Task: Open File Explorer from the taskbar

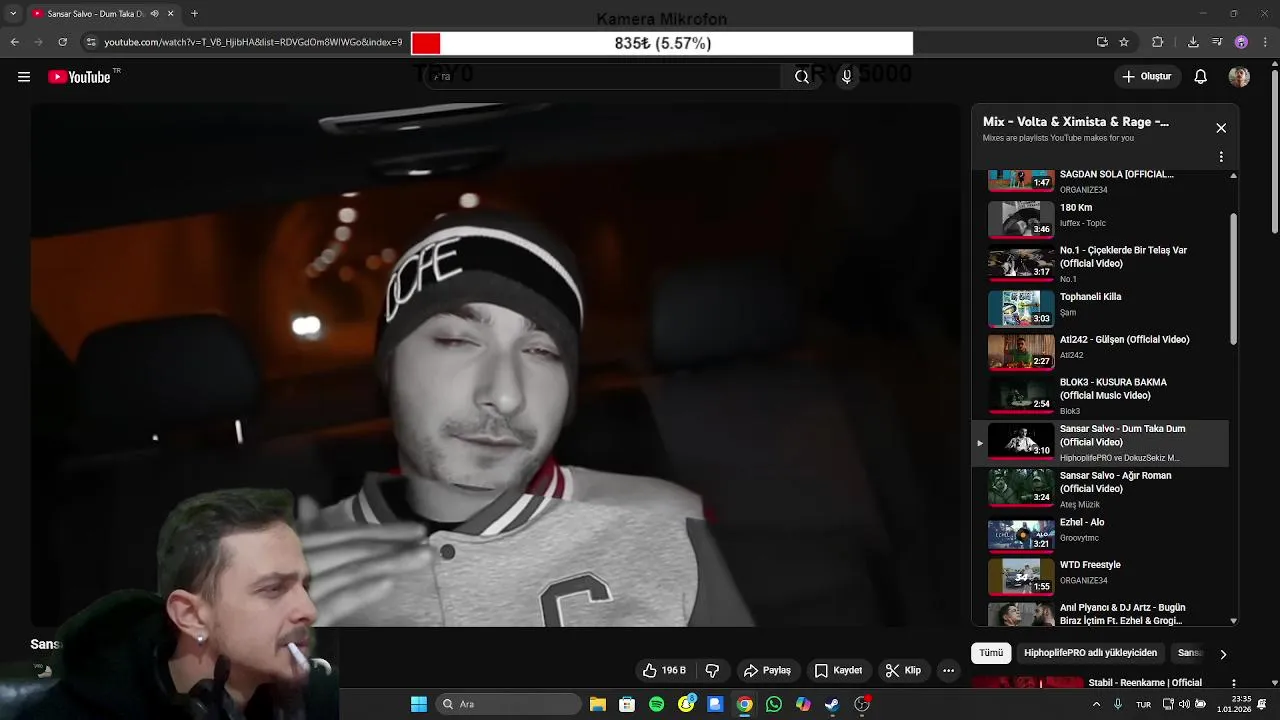Action: click(598, 704)
